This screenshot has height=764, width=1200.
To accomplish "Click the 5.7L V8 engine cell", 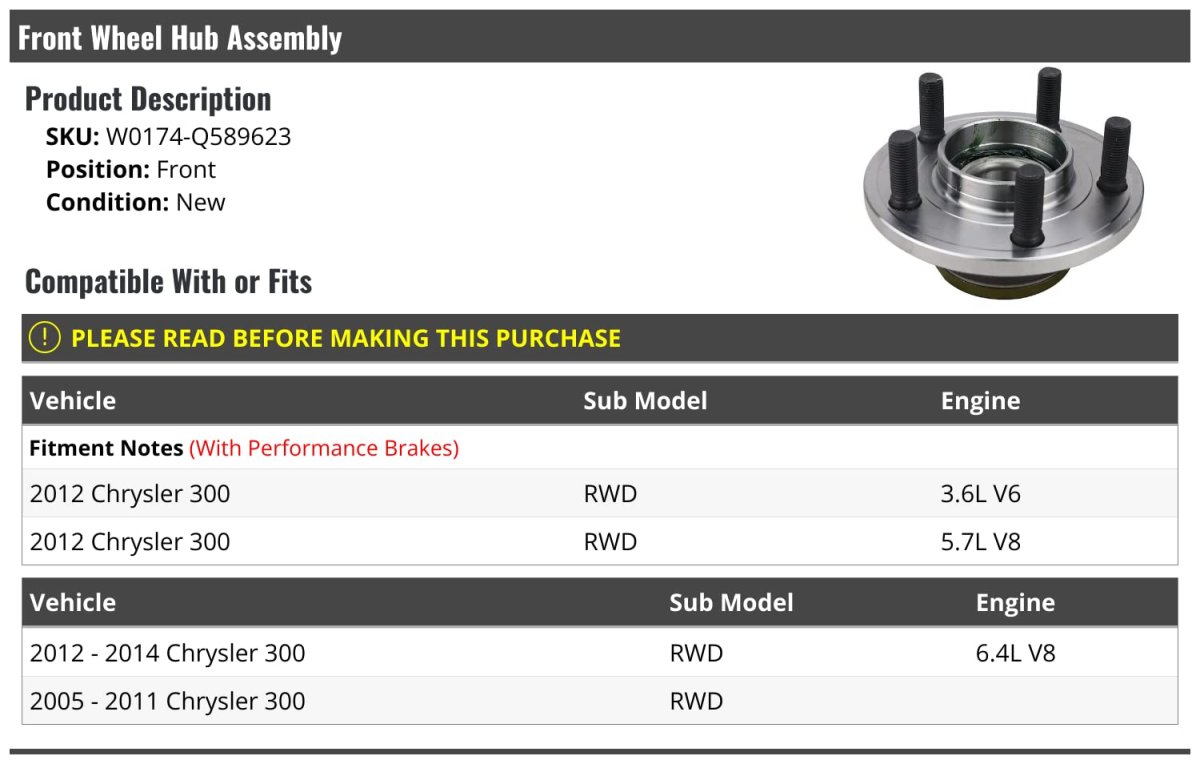I will coord(980,541).
